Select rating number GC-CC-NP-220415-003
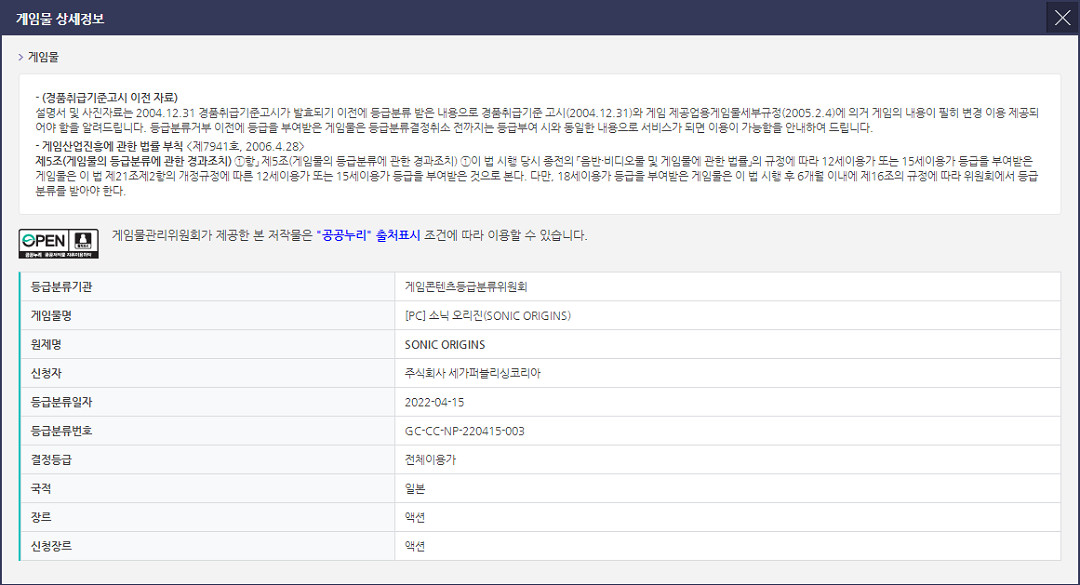 (x=464, y=431)
